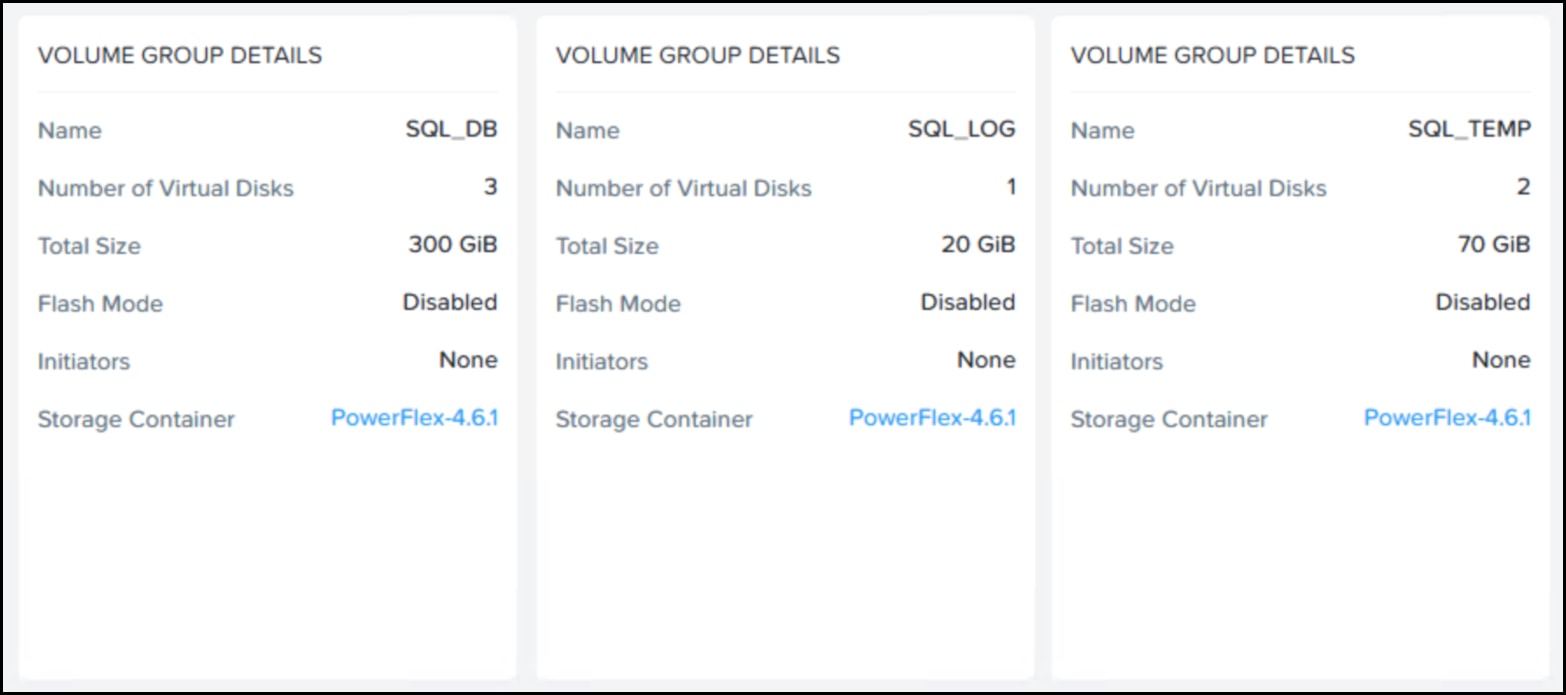
Task: Click Number of Virtual Disks label in SQL_DB card
Action: point(166,188)
